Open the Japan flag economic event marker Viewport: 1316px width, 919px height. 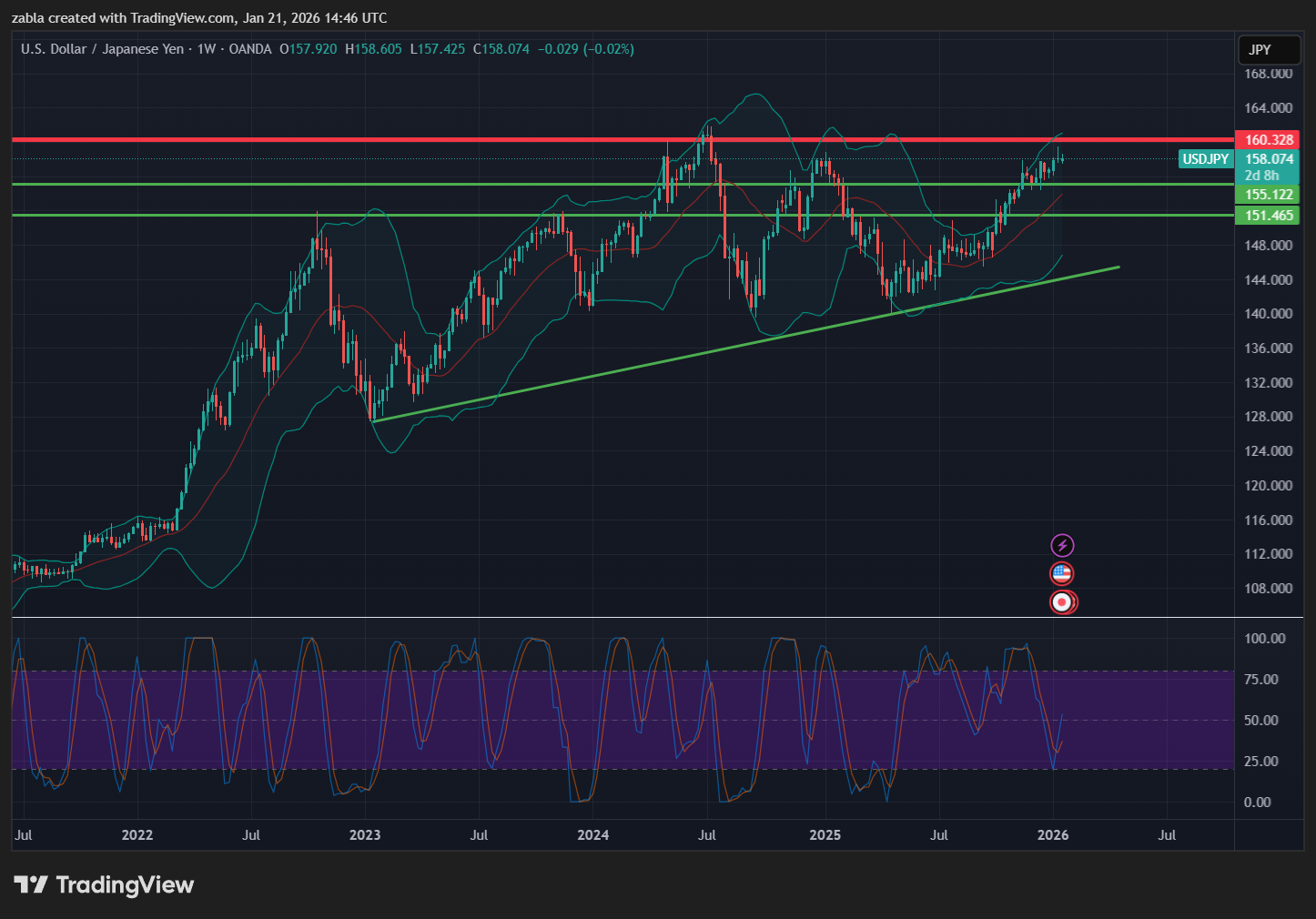1061,602
